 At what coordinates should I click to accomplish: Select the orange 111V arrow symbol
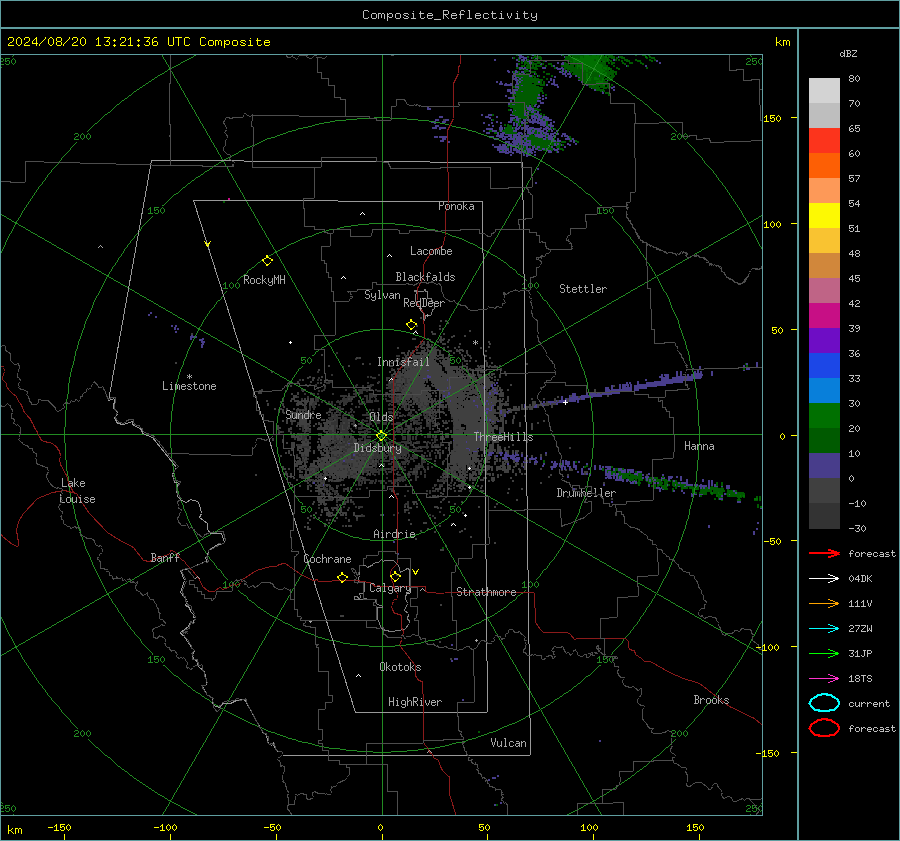tap(824, 603)
